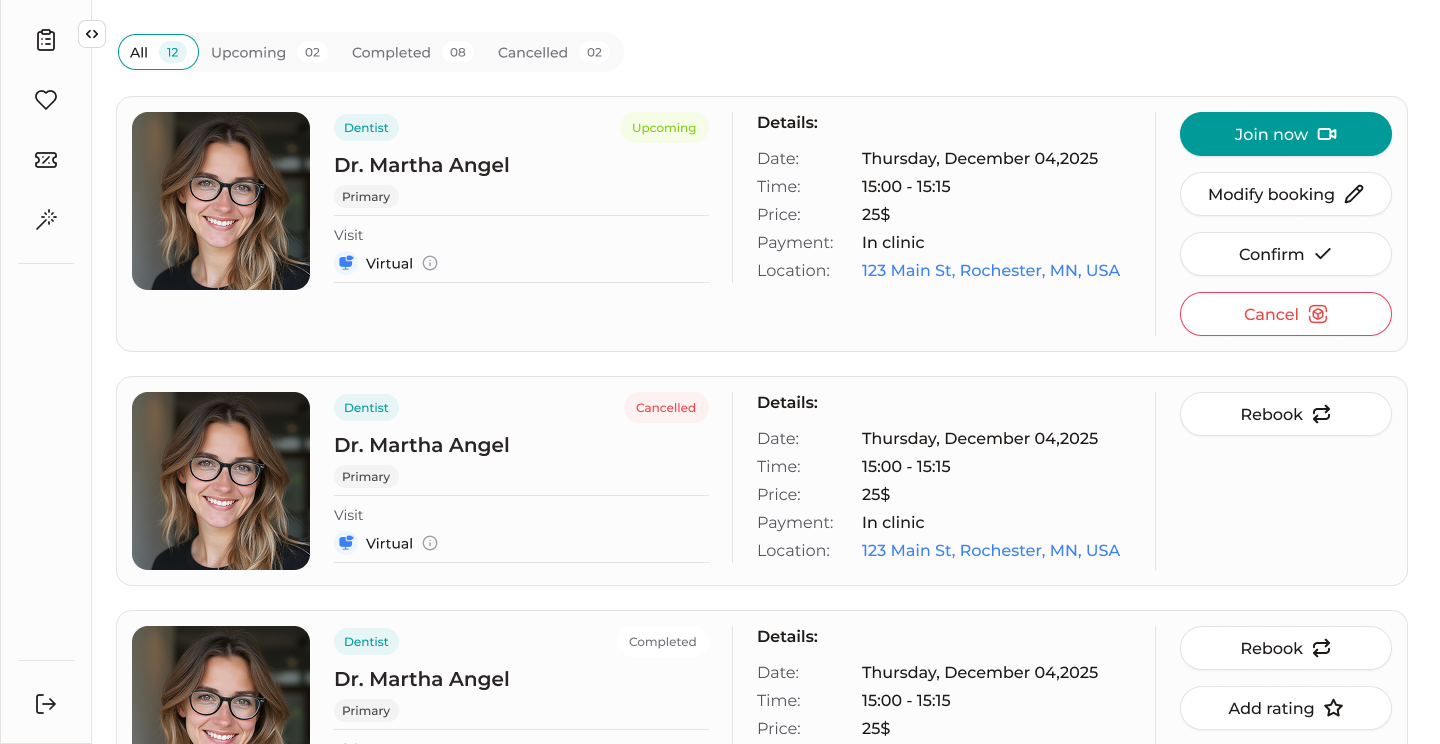Click the red Cancelled status badge

click(666, 408)
